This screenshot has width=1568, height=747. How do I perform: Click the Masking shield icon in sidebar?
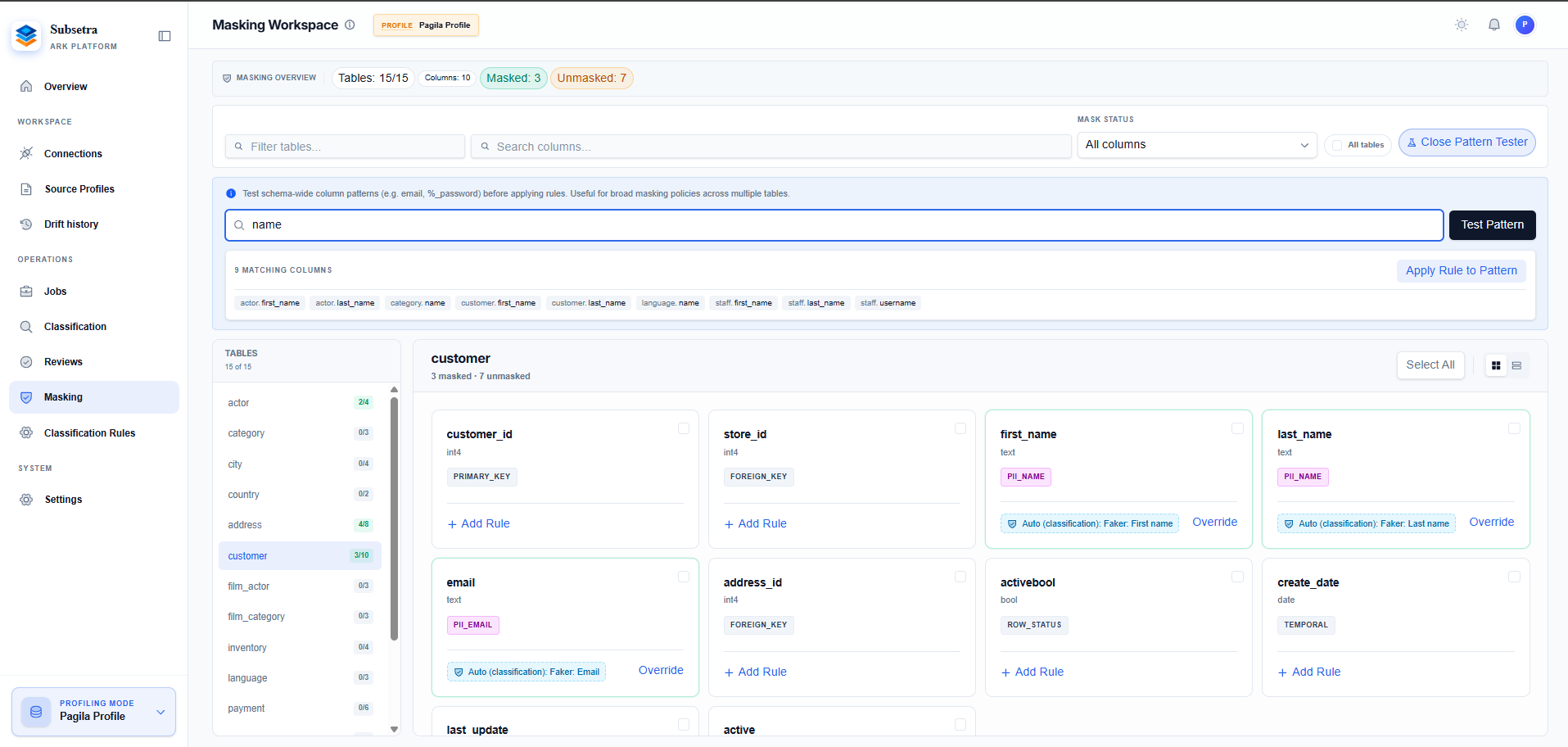tap(26, 397)
